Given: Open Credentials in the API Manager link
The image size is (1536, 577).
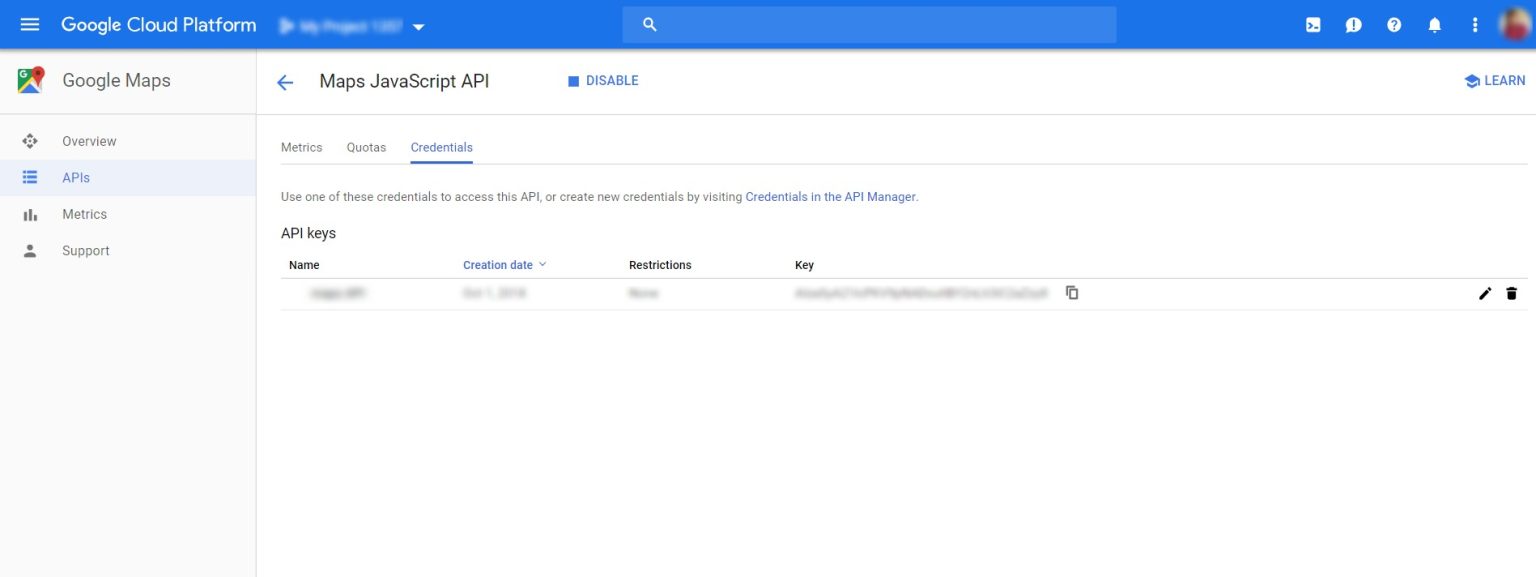Looking at the screenshot, I should point(830,197).
